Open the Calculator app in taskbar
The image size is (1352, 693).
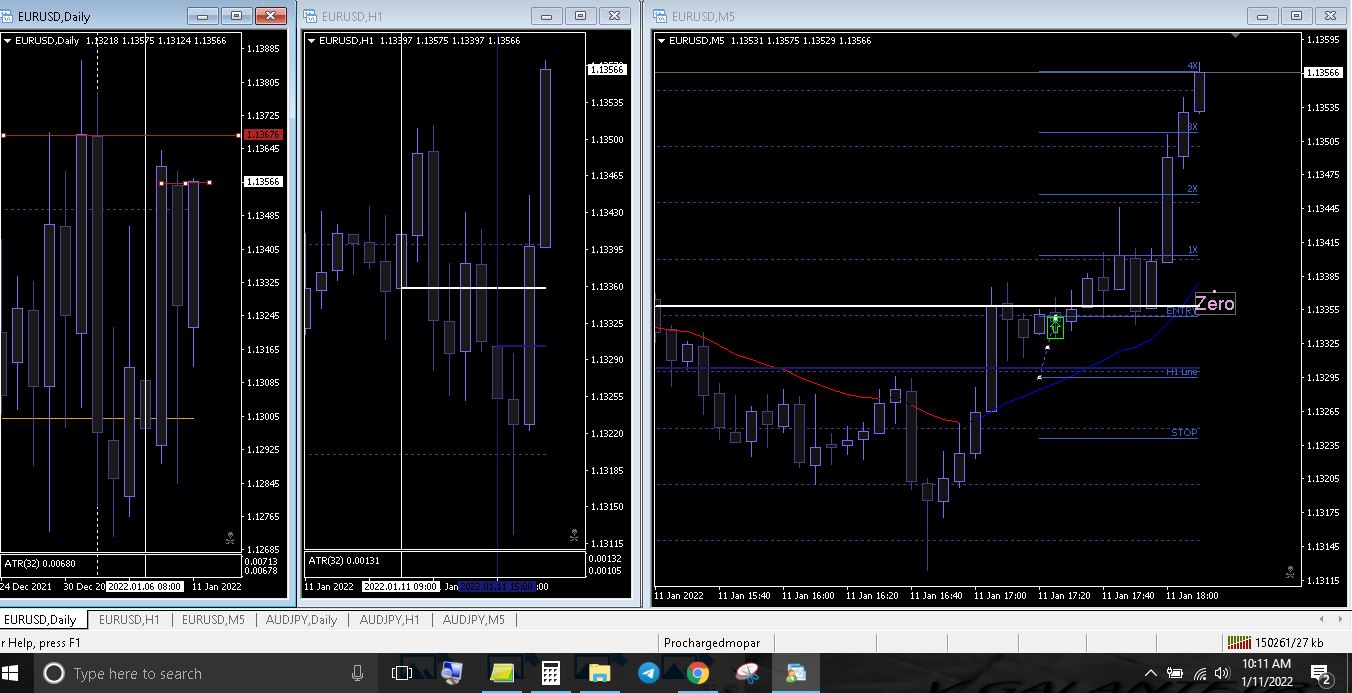pos(550,673)
